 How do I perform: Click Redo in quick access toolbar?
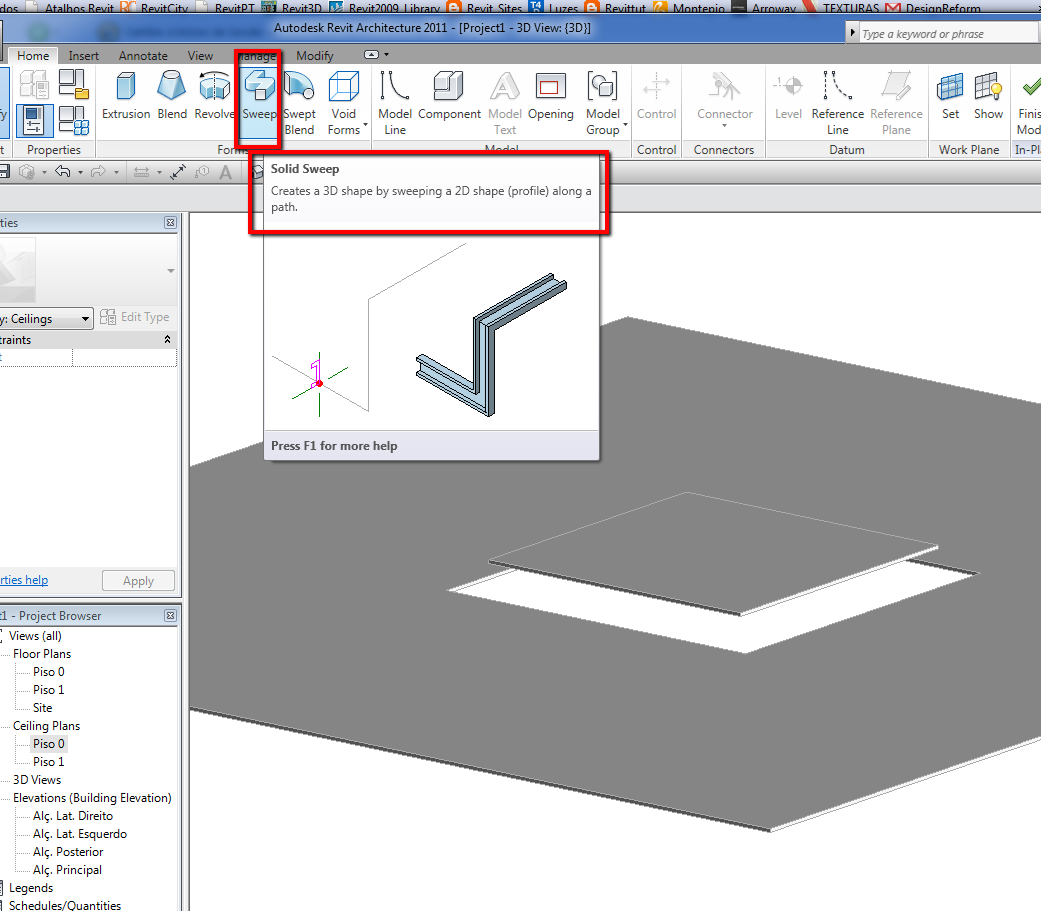point(98,172)
